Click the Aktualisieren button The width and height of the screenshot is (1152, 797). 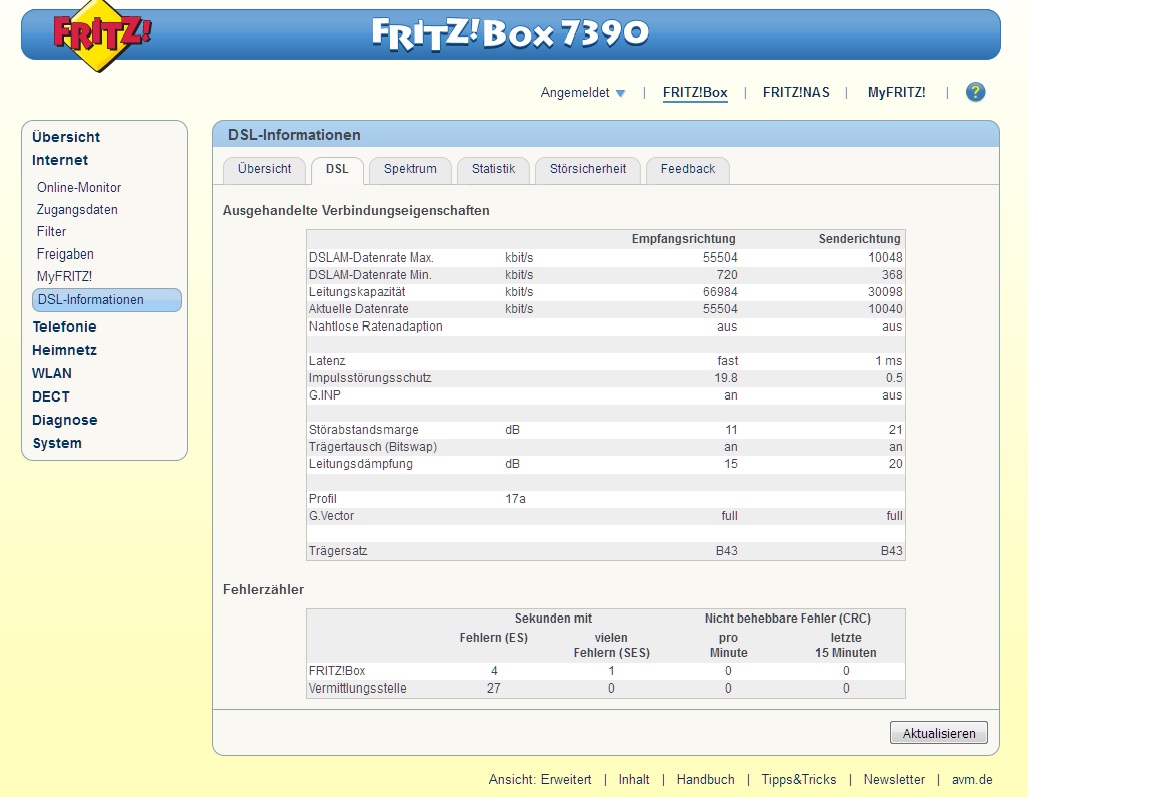tap(939, 733)
